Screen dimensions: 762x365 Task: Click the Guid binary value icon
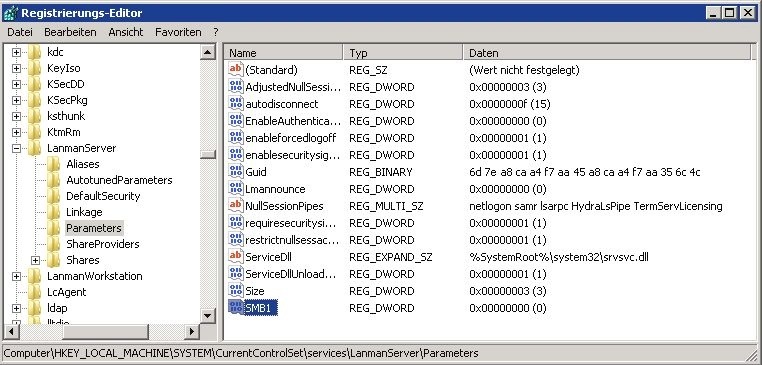coord(236,172)
